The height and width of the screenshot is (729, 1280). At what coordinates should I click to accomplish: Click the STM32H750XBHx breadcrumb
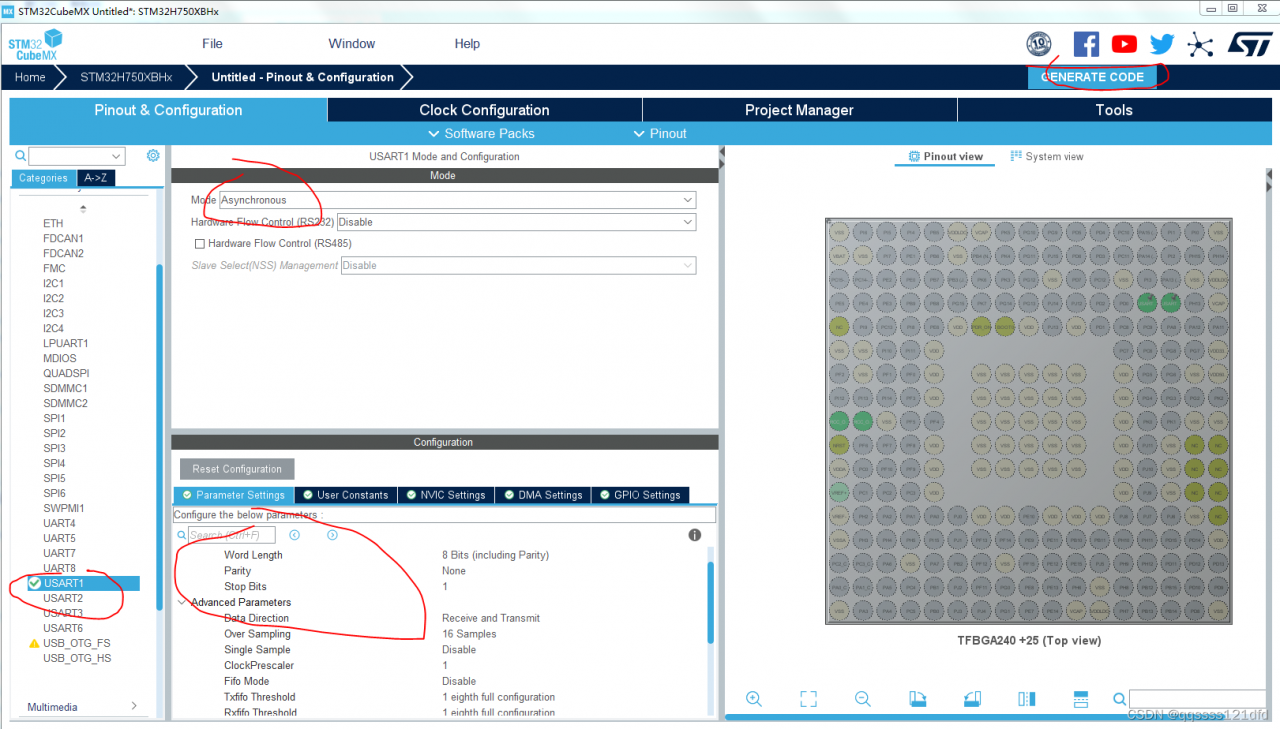click(x=126, y=77)
